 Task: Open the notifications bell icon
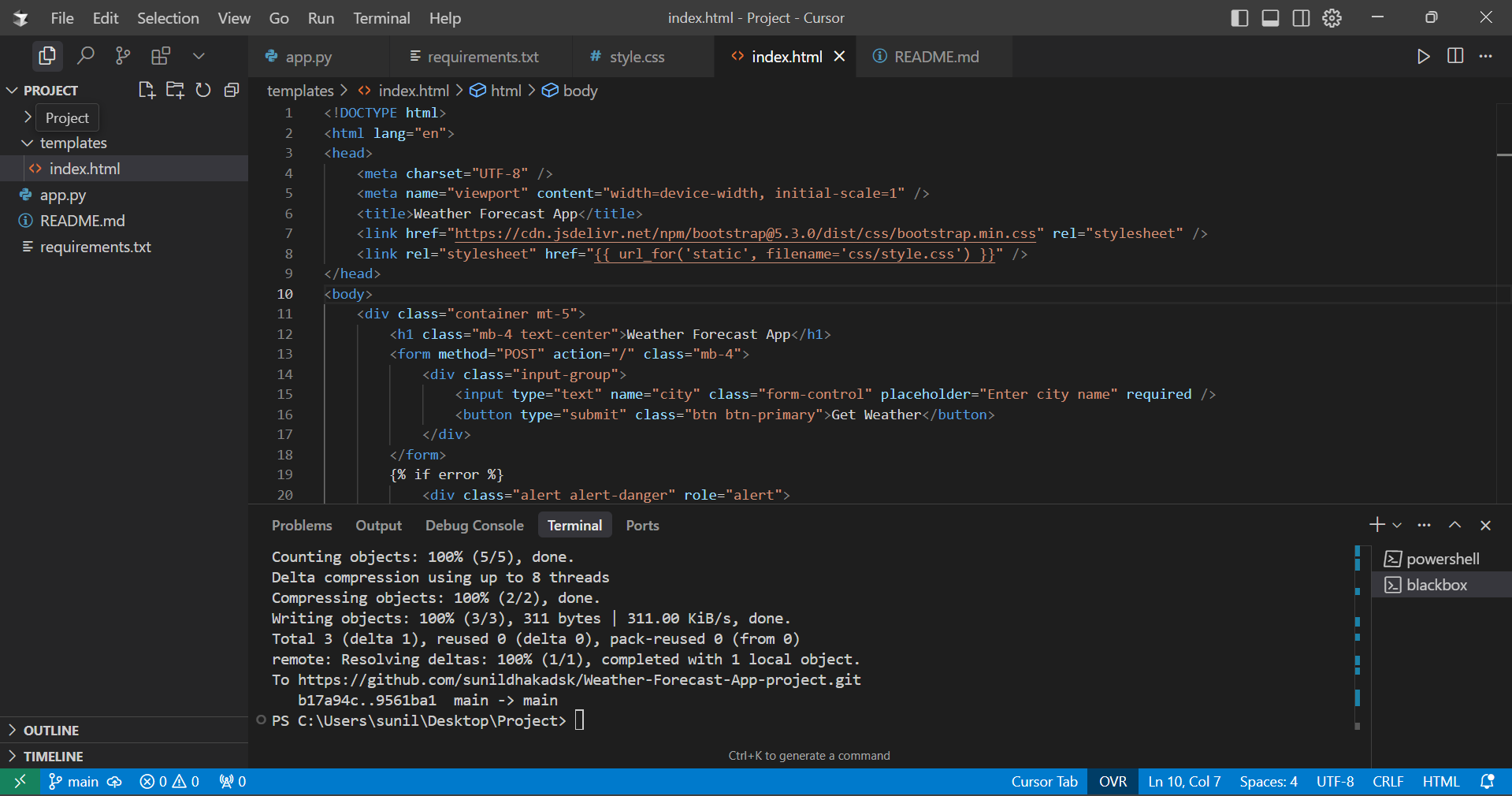click(x=1487, y=782)
